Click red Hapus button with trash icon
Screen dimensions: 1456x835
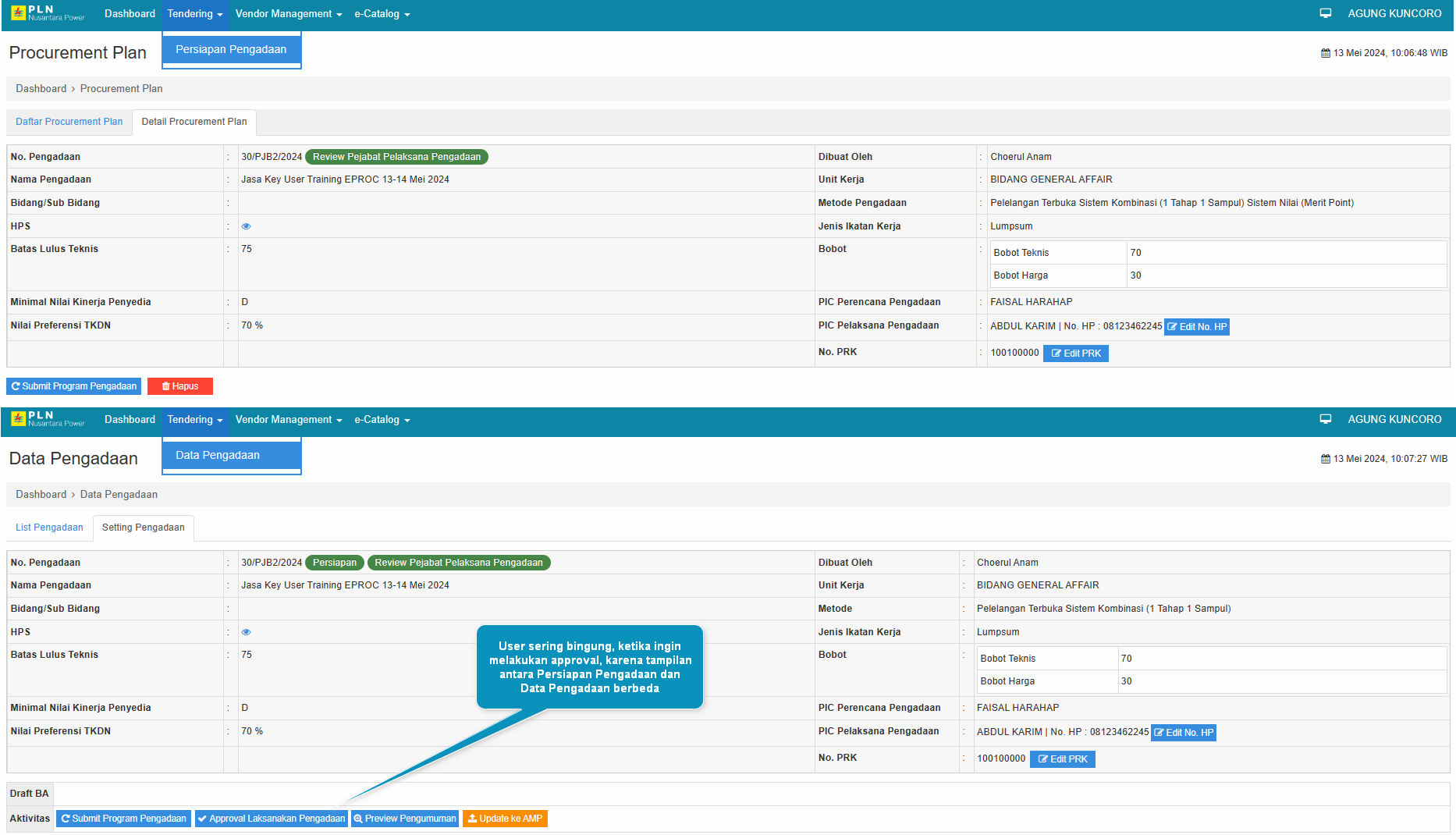pyautogui.click(x=180, y=386)
